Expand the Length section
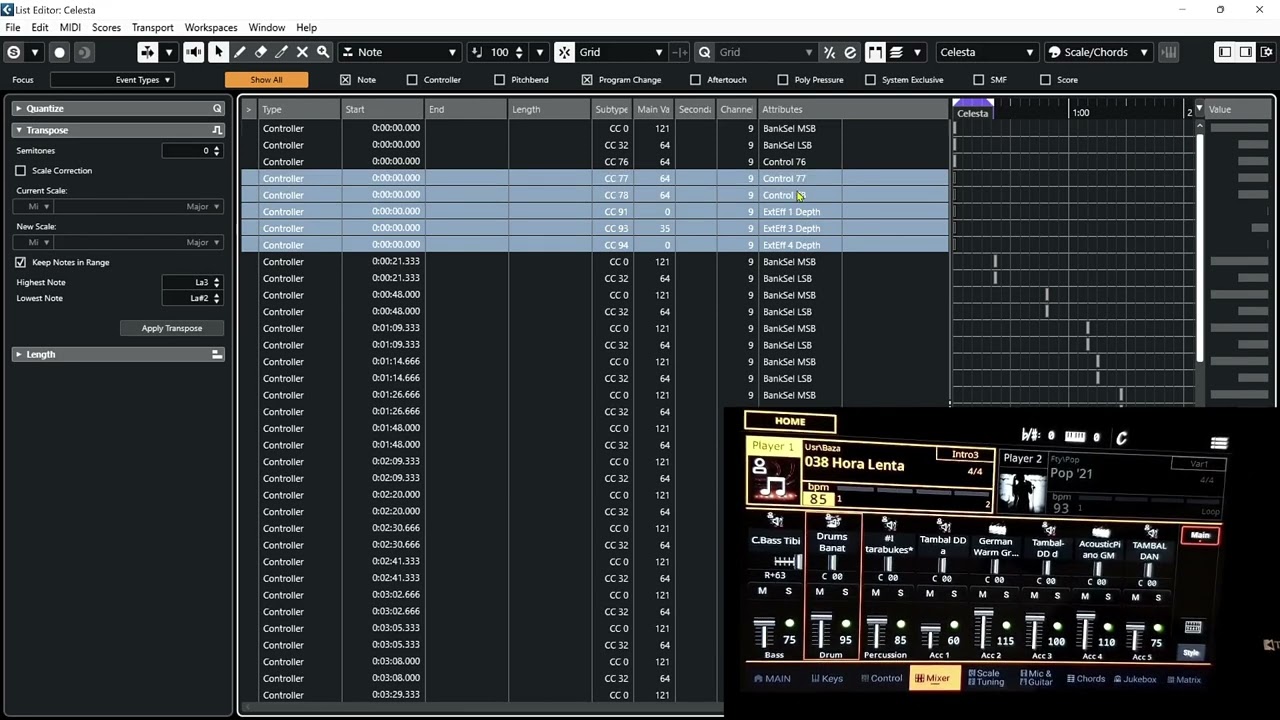Image resolution: width=1280 pixels, height=720 pixels. pos(18,354)
